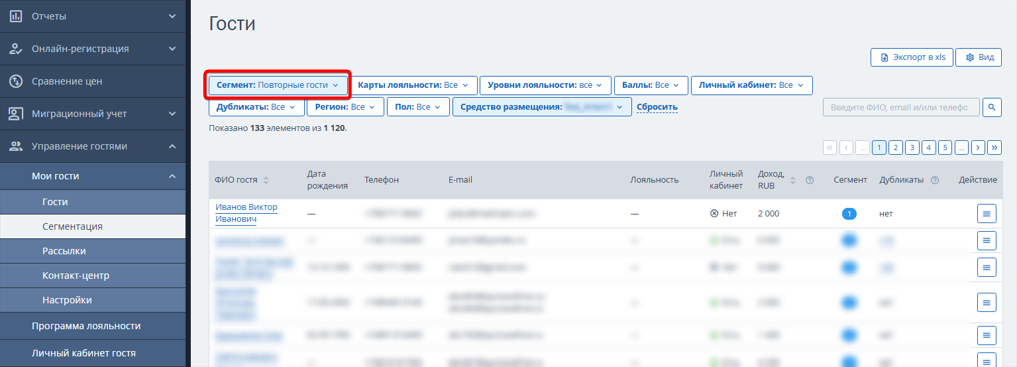Click the Online registration person icon
The width and height of the screenshot is (1017, 367).
click(x=16, y=49)
